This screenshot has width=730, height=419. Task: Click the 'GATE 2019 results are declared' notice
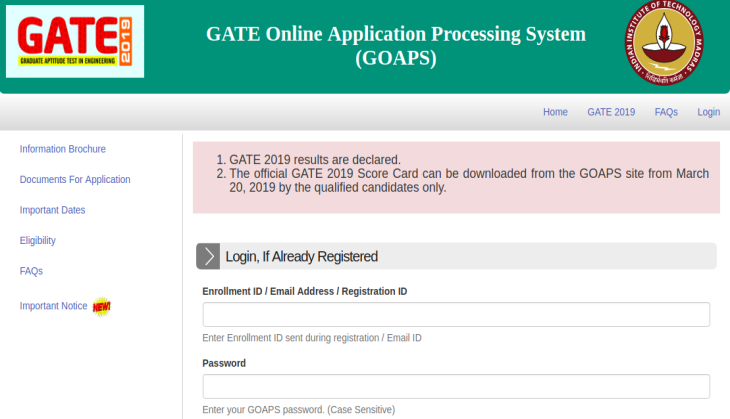pos(315,160)
